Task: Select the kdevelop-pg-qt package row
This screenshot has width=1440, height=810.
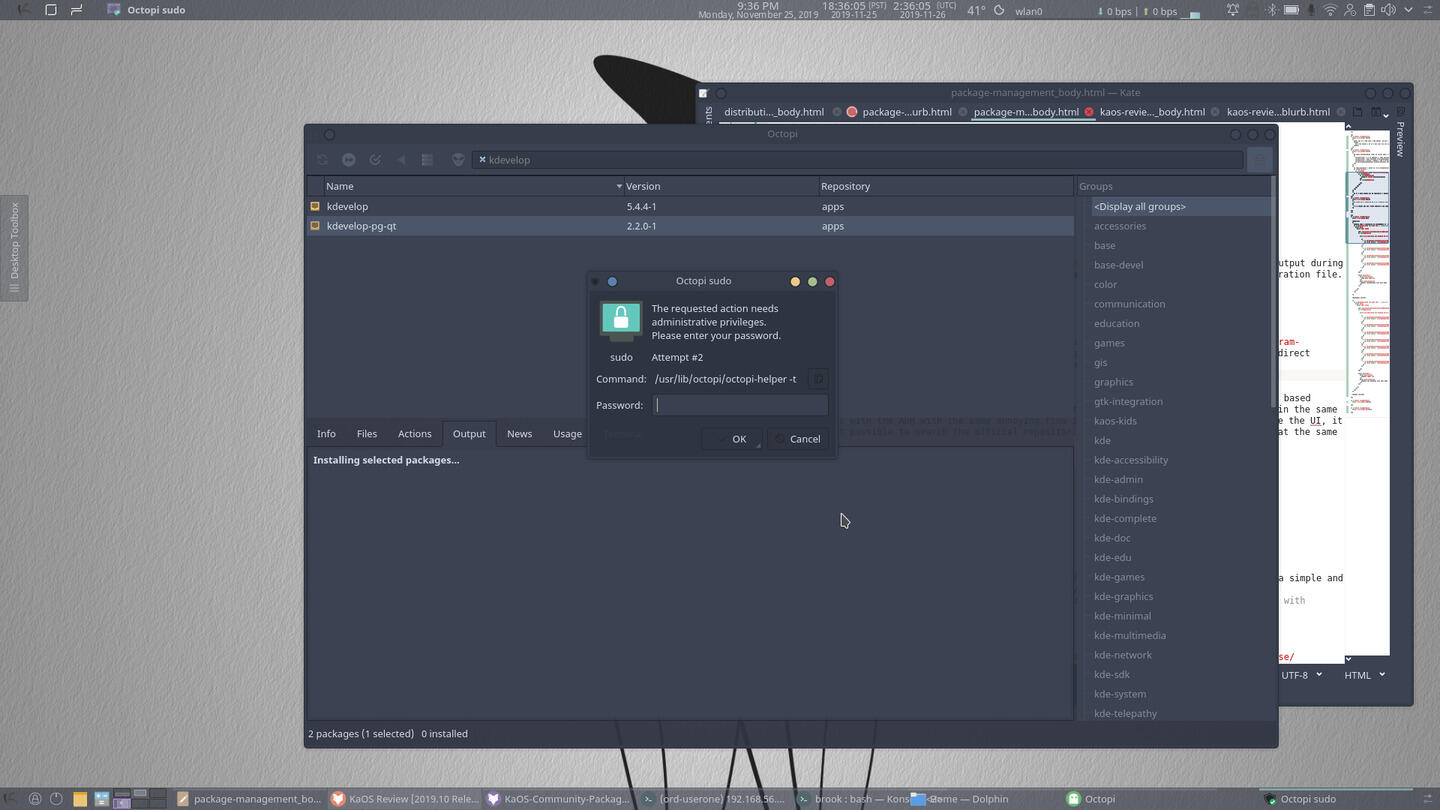Action: (x=690, y=226)
